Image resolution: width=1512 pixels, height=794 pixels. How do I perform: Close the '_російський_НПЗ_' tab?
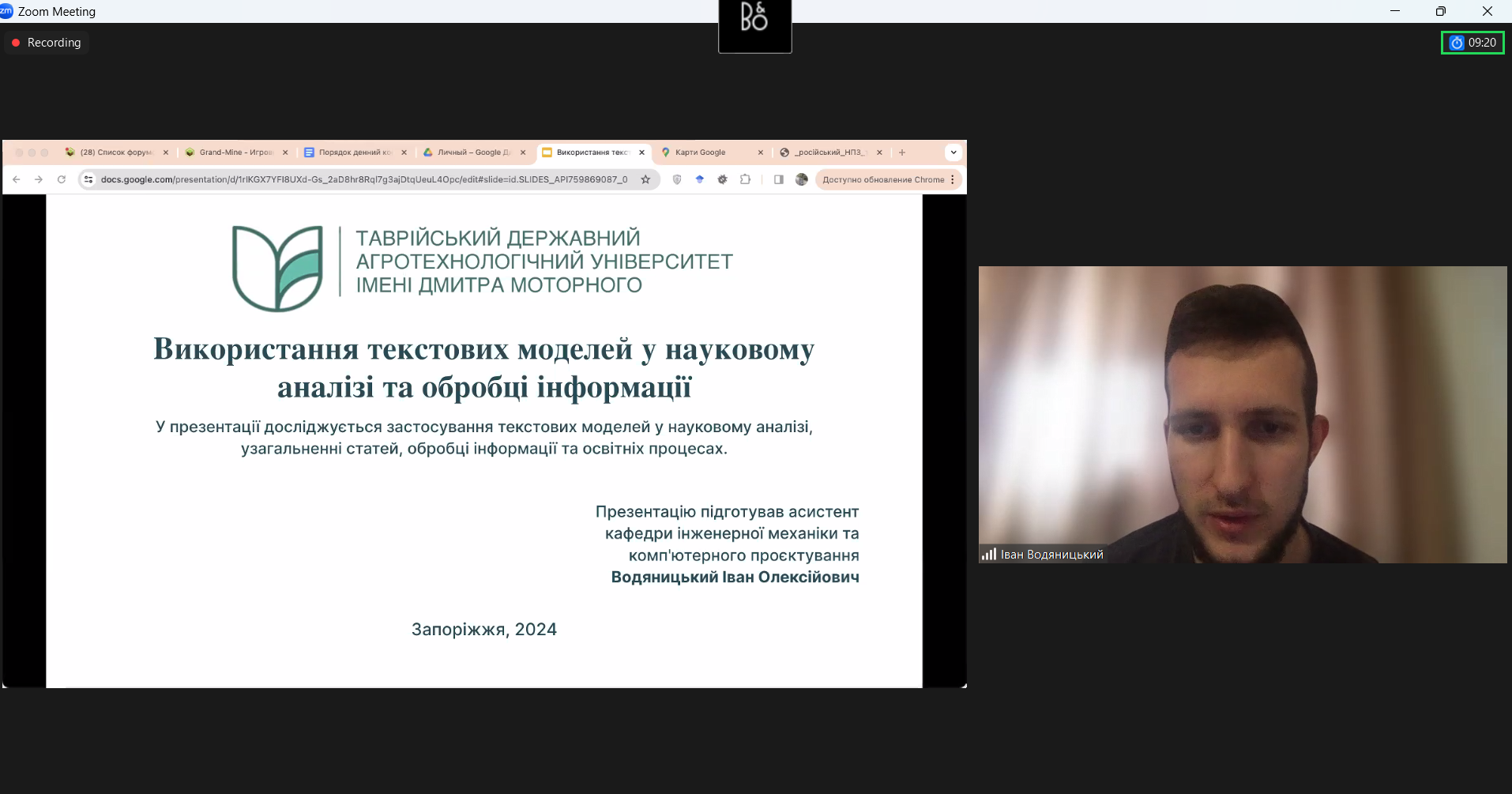point(879,152)
